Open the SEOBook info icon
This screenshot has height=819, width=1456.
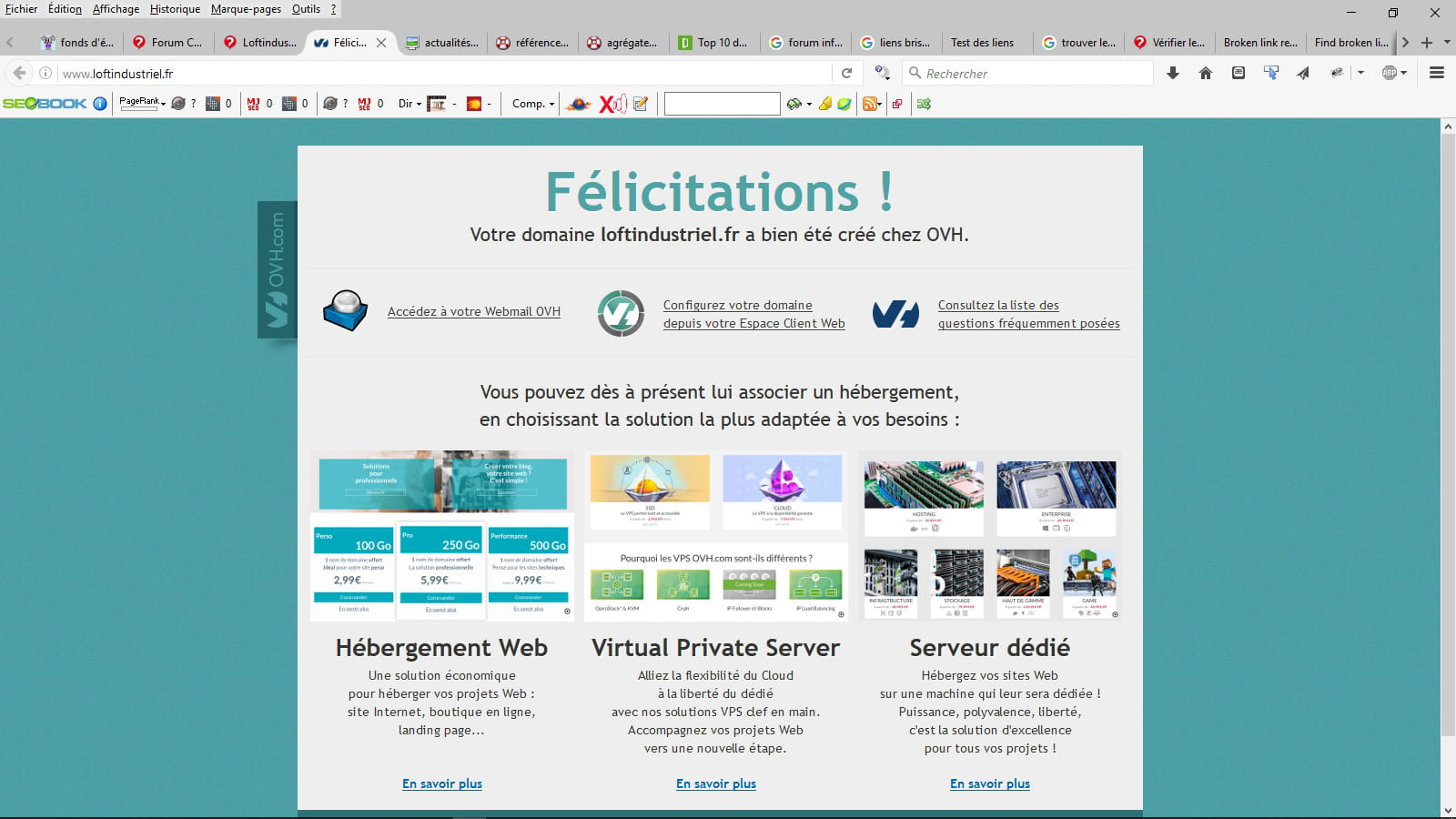(x=100, y=104)
